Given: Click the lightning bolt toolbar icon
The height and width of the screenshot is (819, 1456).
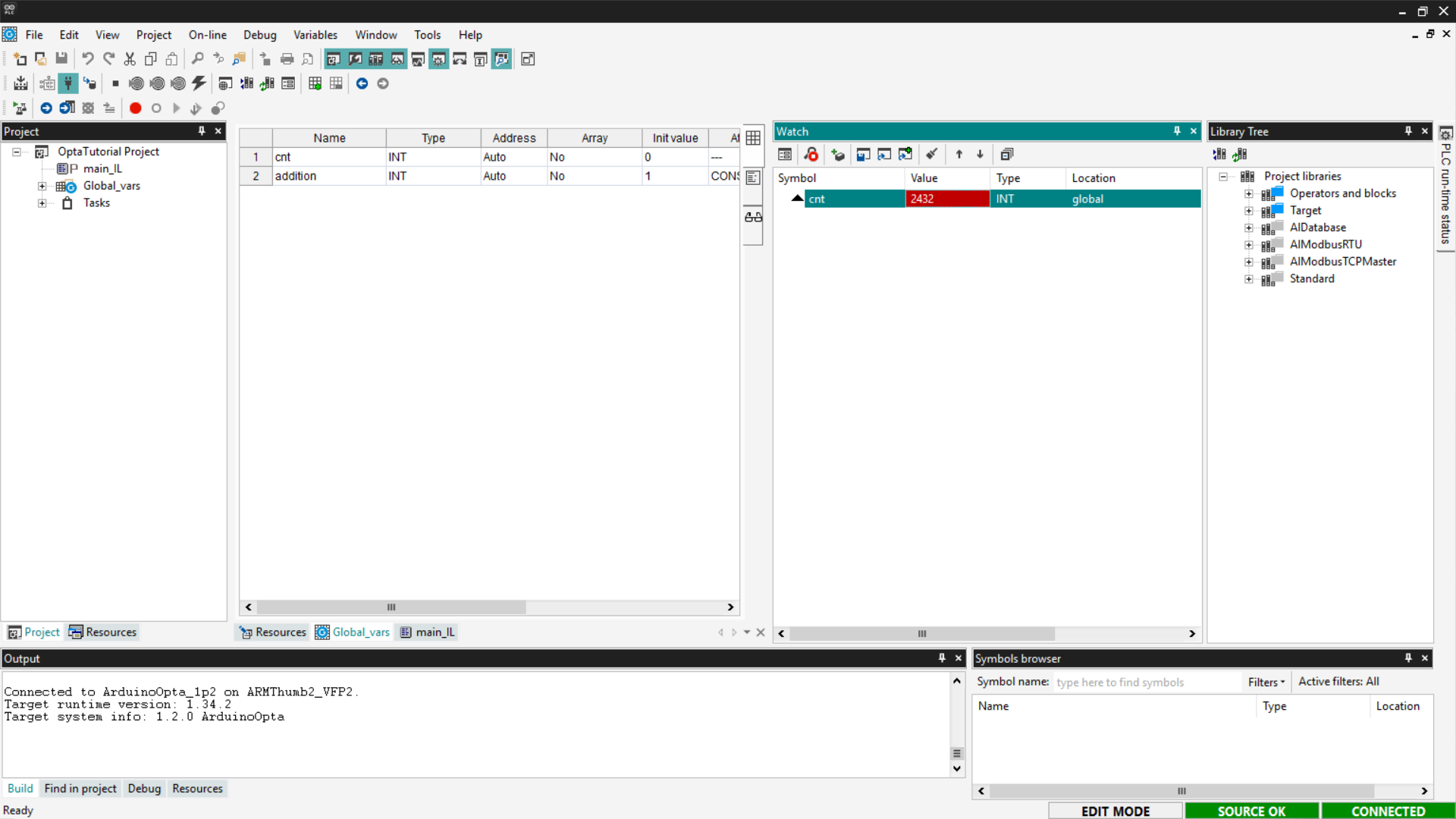Looking at the screenshot, I should click(199, 83).
